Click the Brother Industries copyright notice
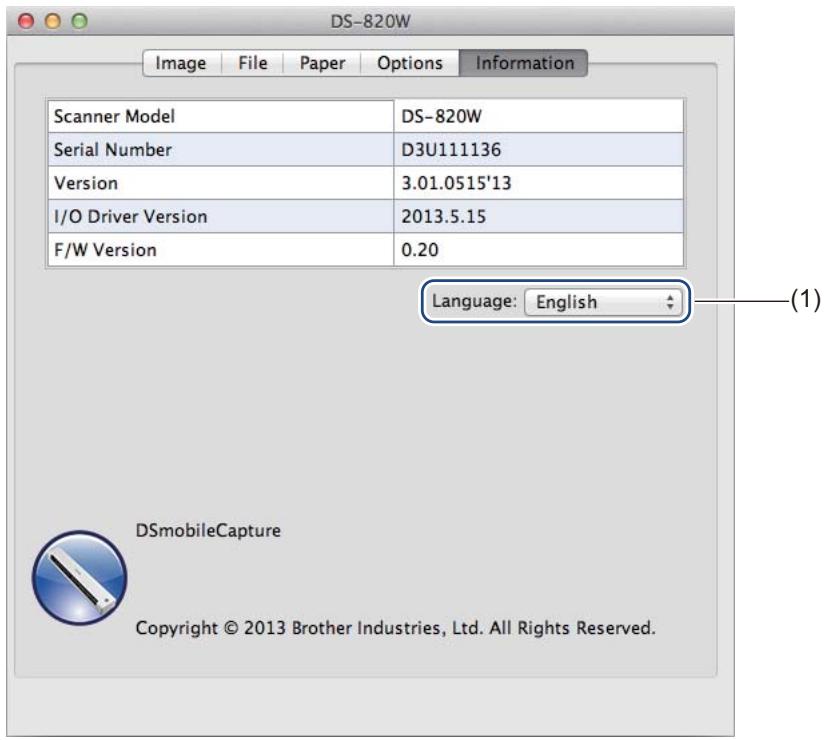Image resolution: width=826 pixels, height=740 pixels. [396, 628]
